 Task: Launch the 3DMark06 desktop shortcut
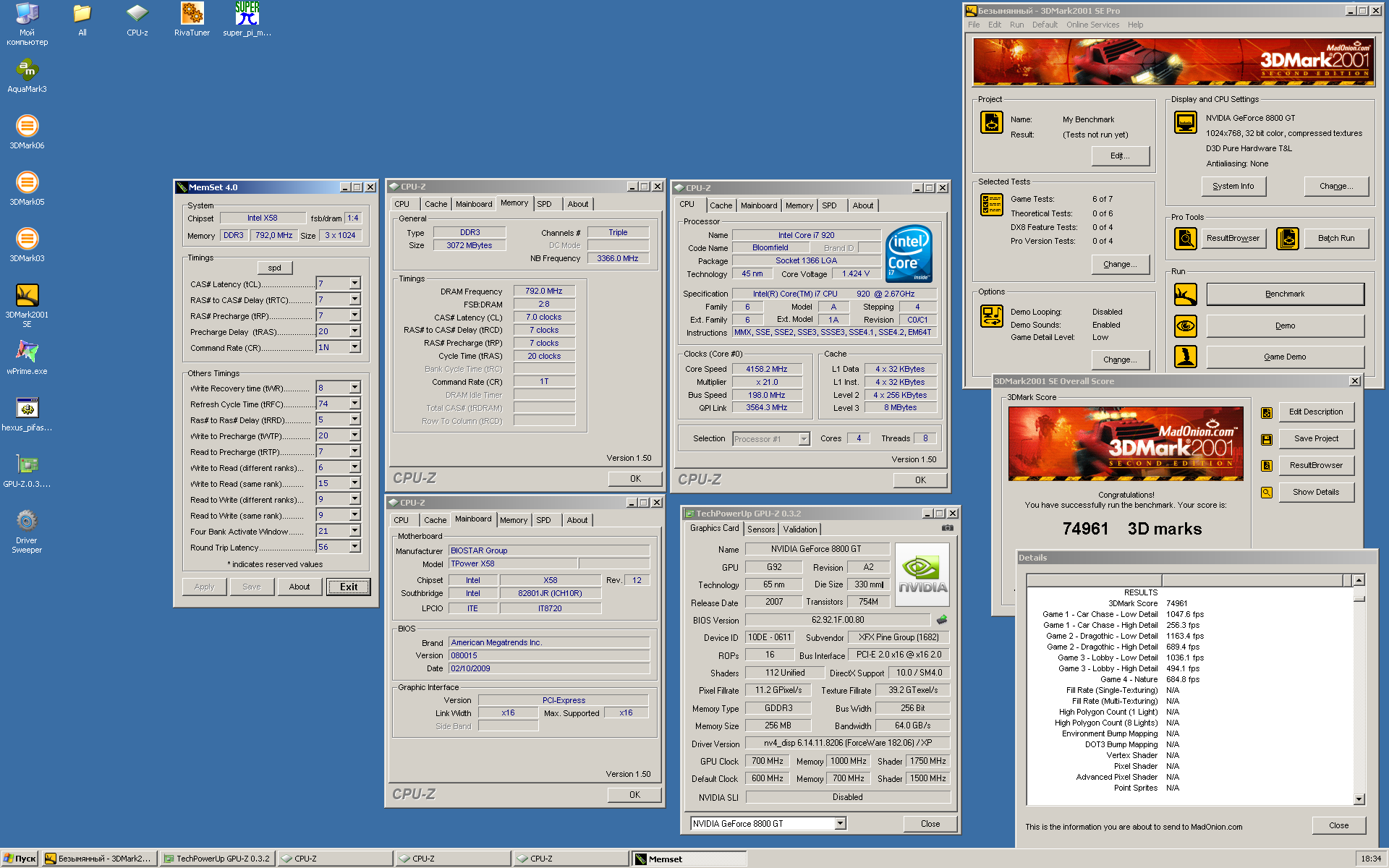[x=27, y=132]
